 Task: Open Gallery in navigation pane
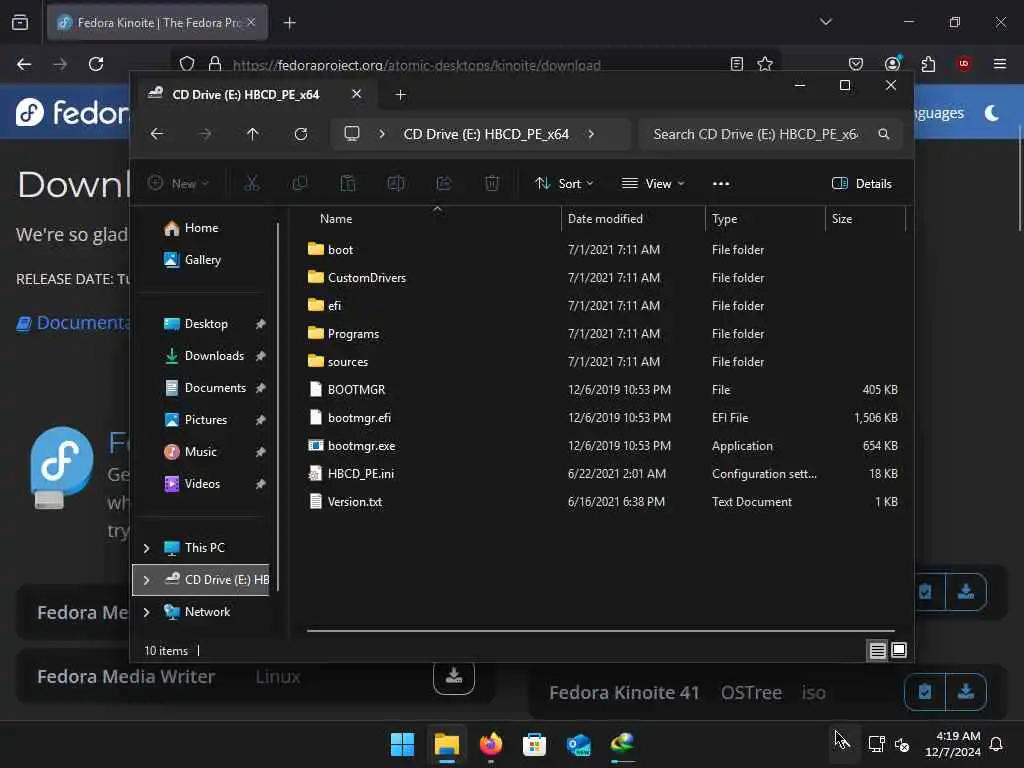click(x=200, y=260)
